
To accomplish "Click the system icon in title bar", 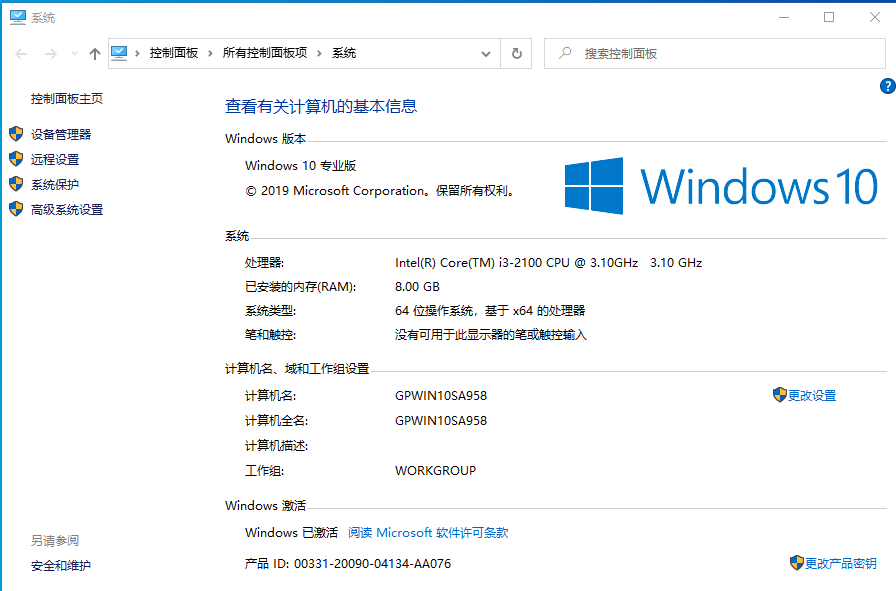I will 18,17.
